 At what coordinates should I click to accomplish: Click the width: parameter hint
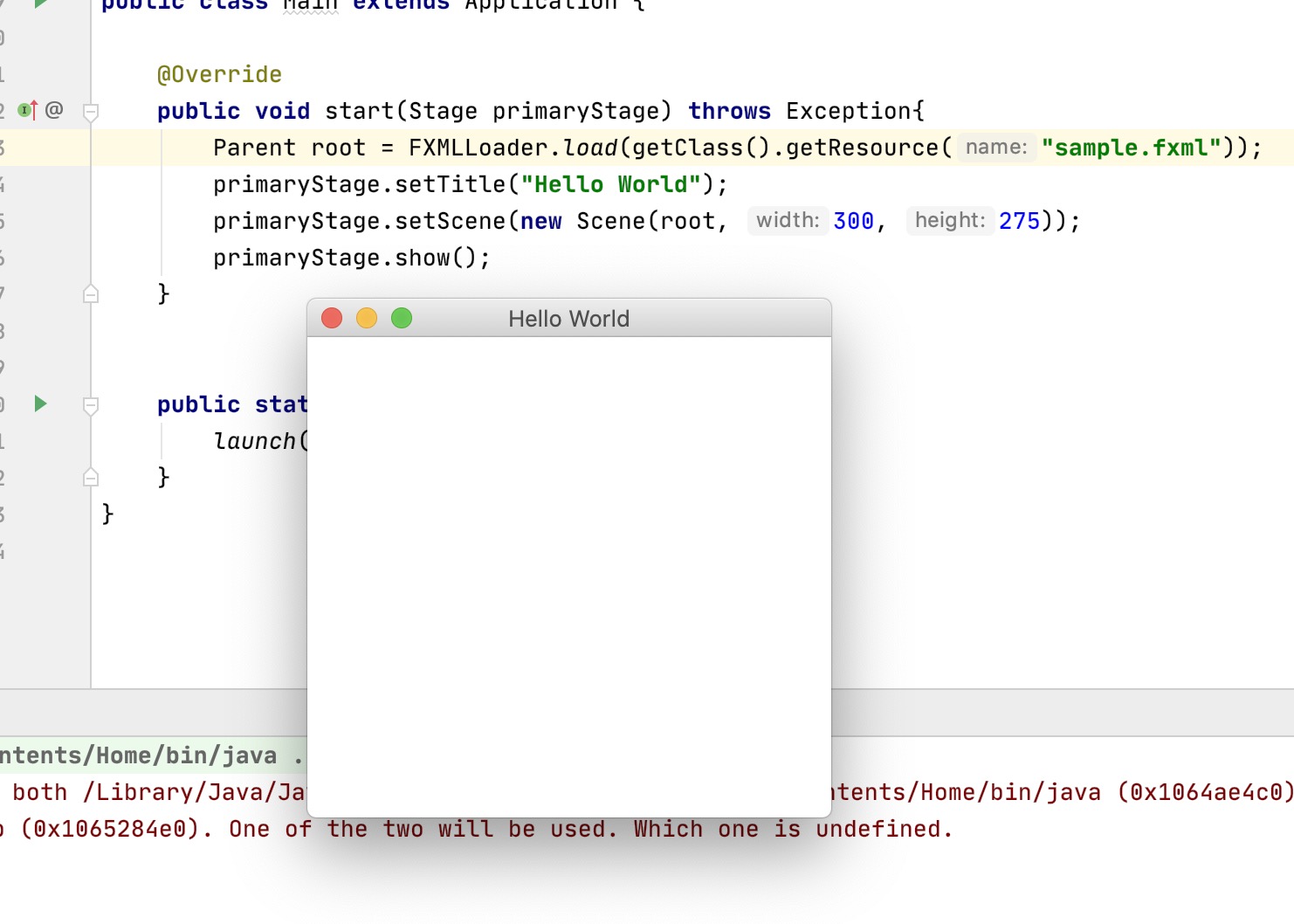[788, 220]
